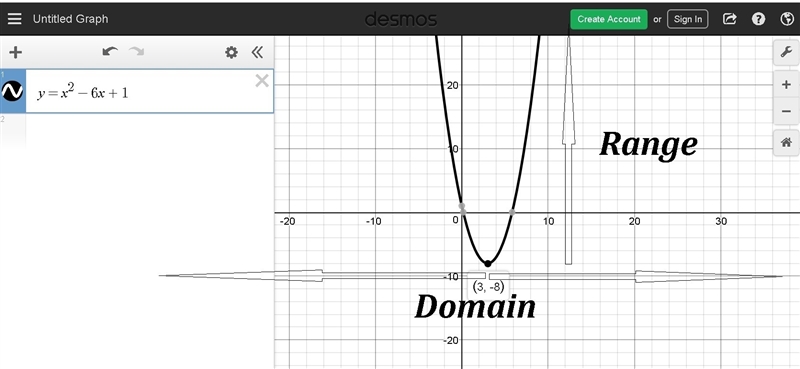The width and height of the screenshot is (800, 369).
Task: Add a new expression item
Action: pyautogui.click(x=16, y=52)
